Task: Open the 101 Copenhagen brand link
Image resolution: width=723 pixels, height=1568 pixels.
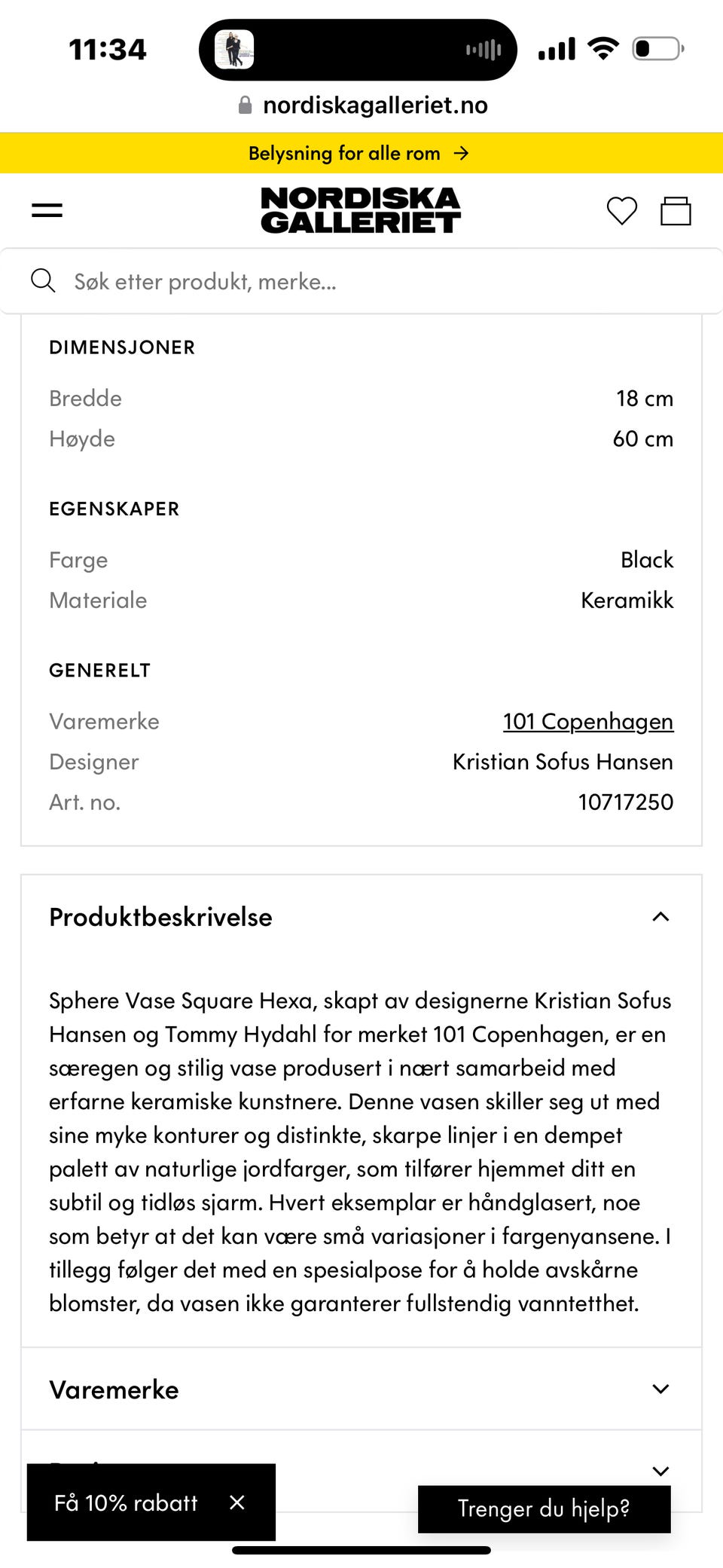Action: tap(587, 722)
